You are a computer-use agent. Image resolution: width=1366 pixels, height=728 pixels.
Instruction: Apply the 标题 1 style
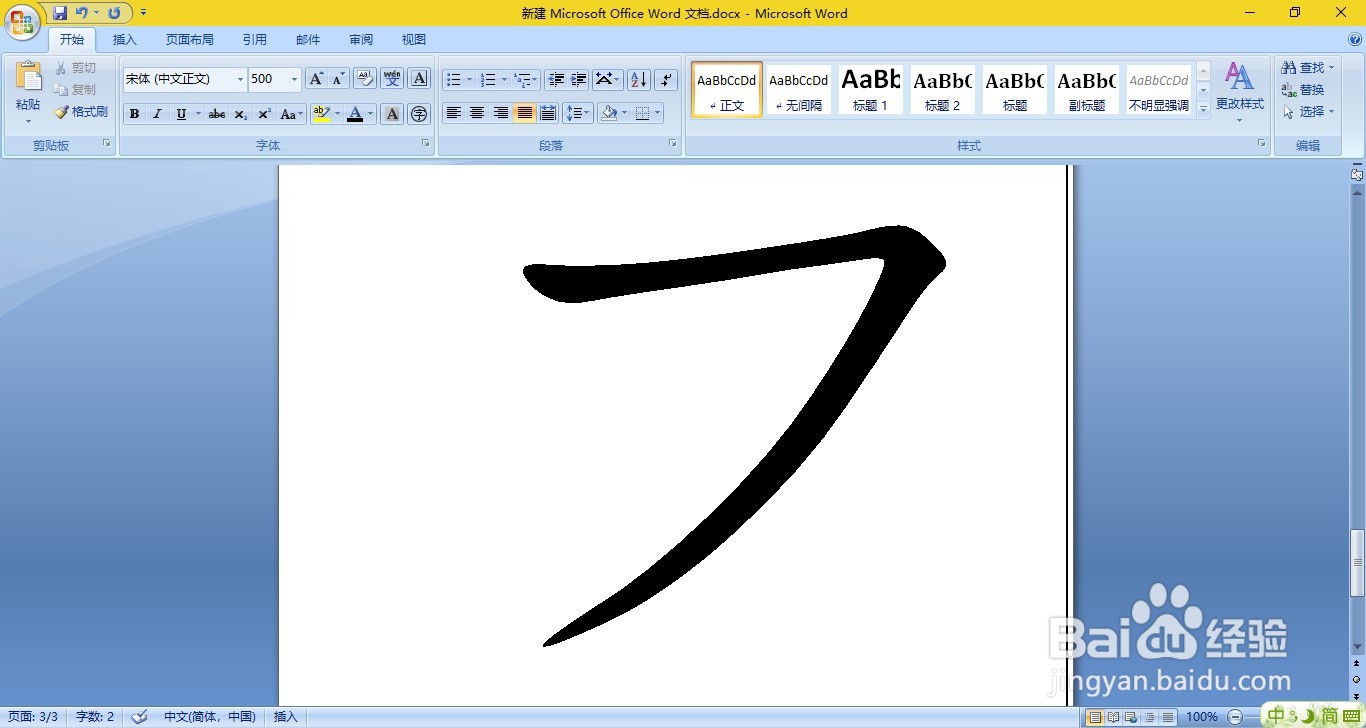click(871, 89)
